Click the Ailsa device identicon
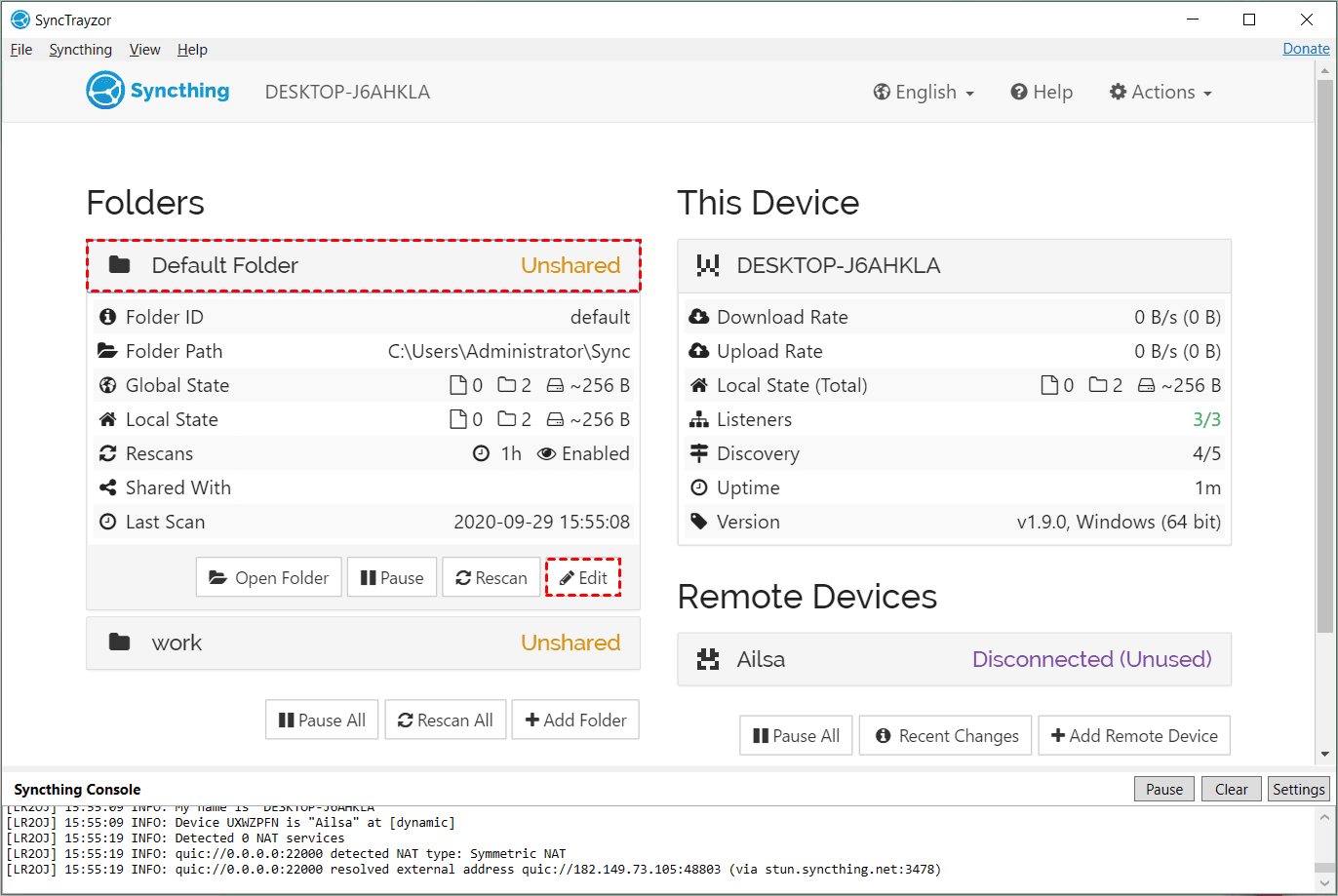This screenshot has height=896, width=1338. pyautogui.click(x=708, y=660)
